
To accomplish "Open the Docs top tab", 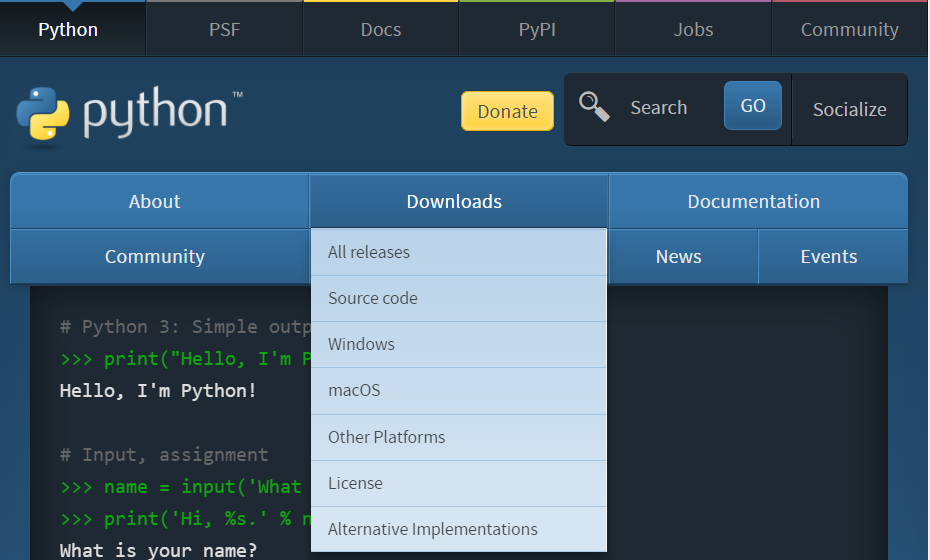I will 381,29.
